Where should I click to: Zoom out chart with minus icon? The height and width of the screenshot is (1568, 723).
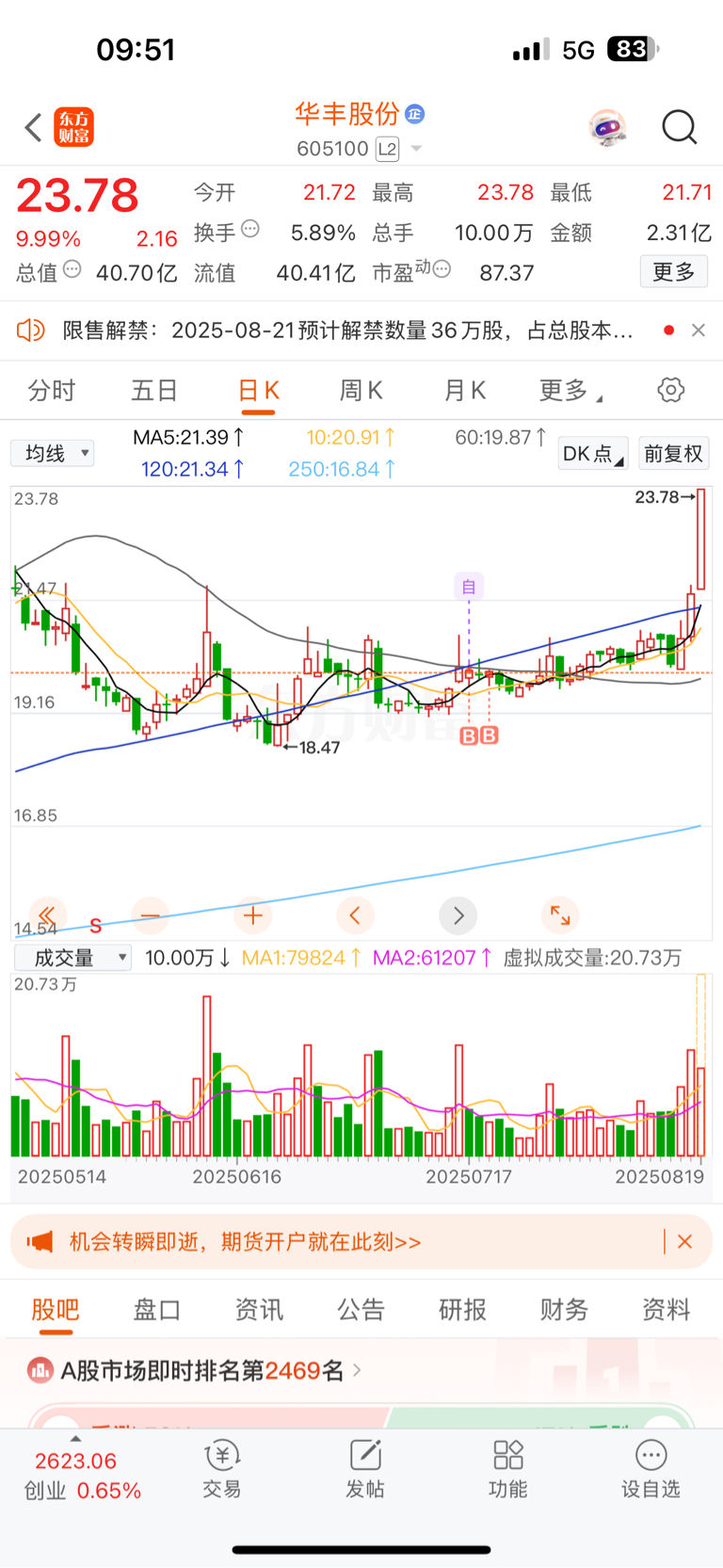coord(151,914)
